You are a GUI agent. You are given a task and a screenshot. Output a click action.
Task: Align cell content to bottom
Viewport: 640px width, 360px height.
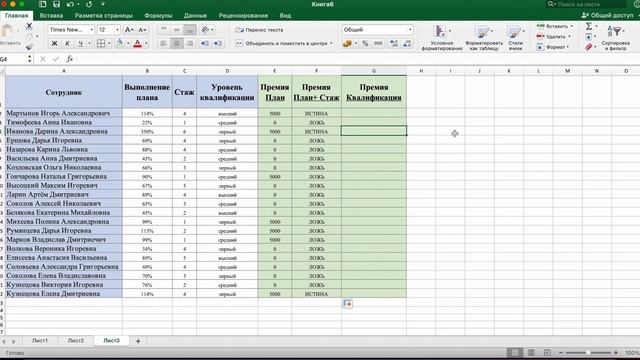[x=189, y=30]
